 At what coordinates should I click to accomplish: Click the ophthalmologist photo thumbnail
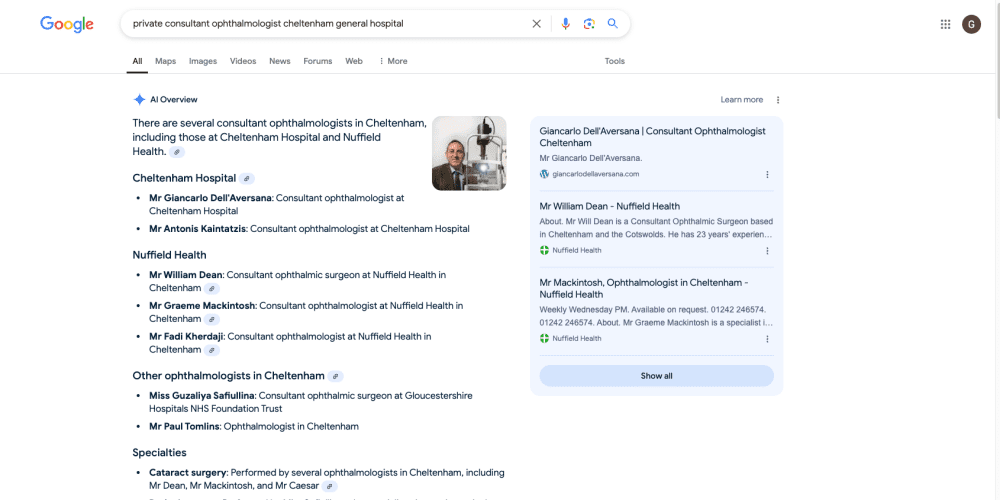(x=469, y=153)
